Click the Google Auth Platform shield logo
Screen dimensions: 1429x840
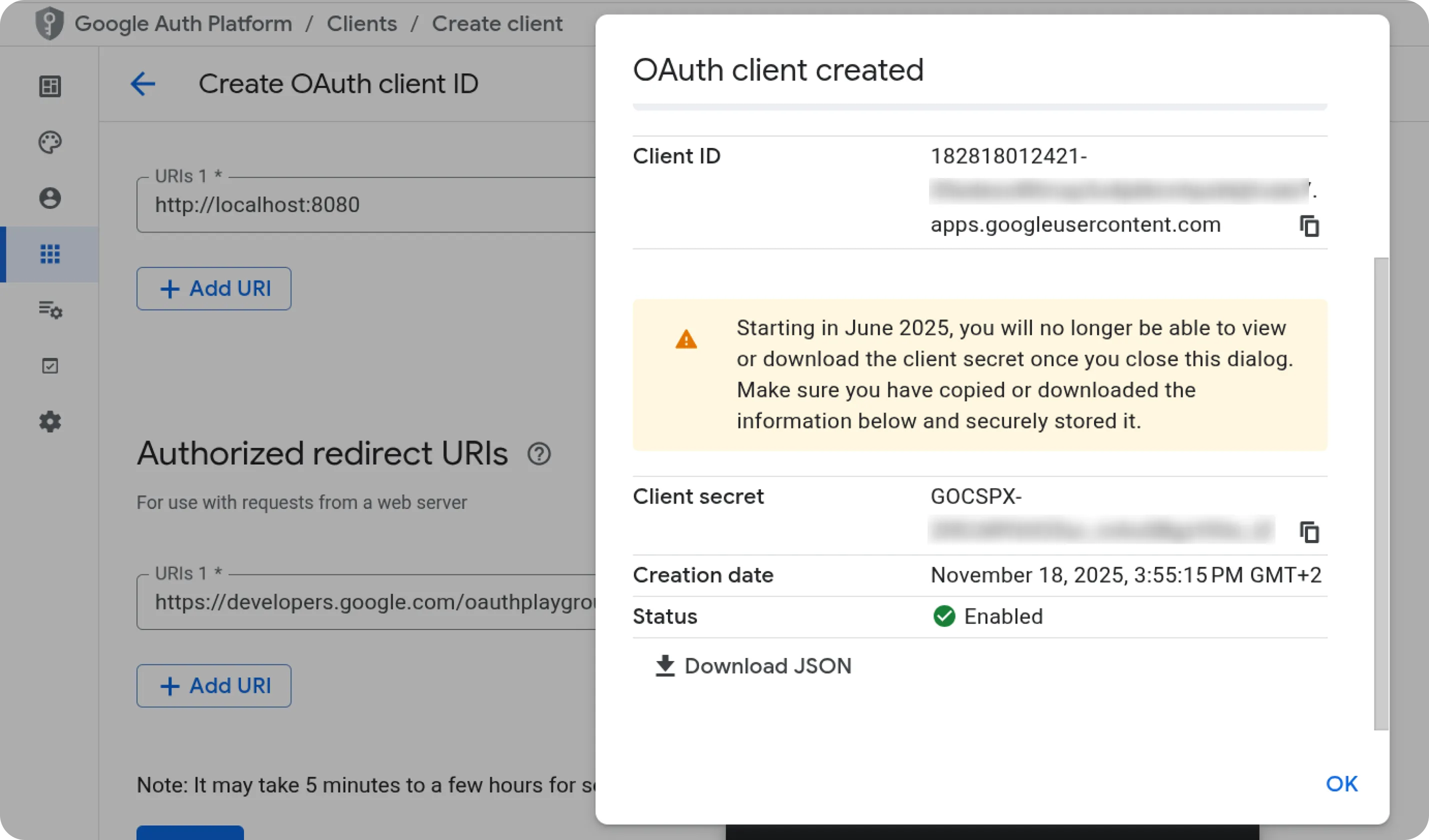pos(49,23)
